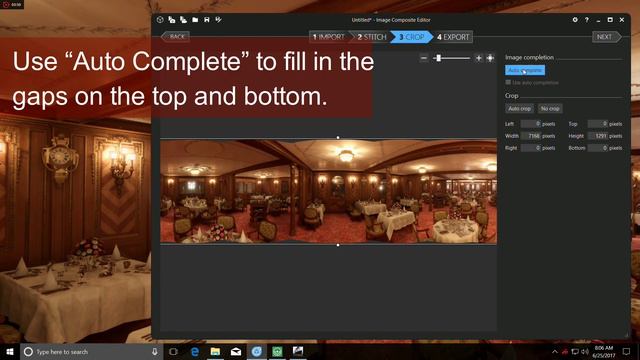Click the green app icon in taskbar

pyautogui.click(x=277, y=351)
